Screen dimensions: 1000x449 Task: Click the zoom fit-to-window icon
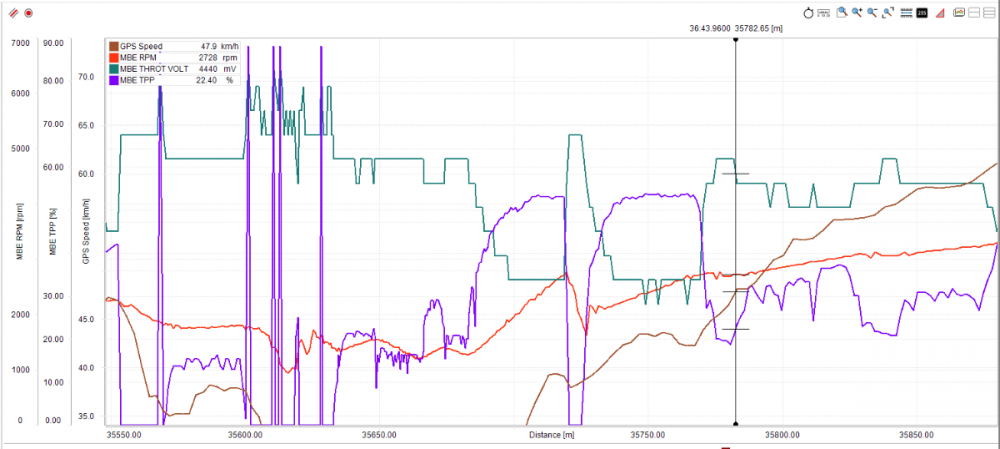pyautogui.click(x=889, y=12)
